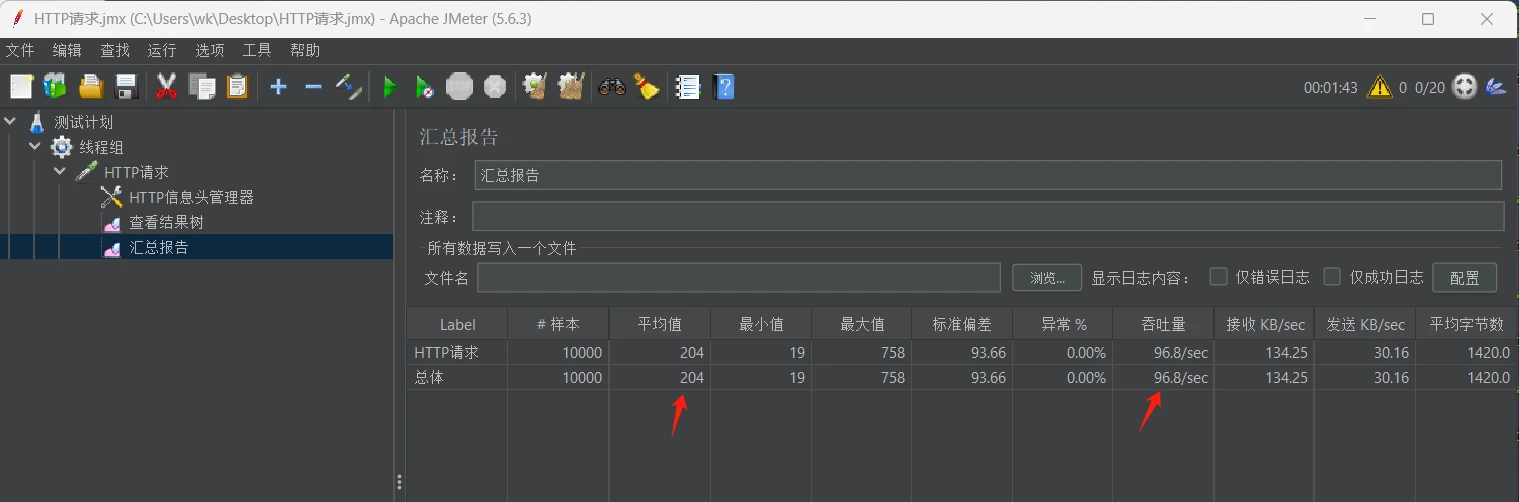Image resolution: width=1519 pixels, height=502 pixels.
Task: Enable the 仅错误日志 checkbox
Action: (x=1218, y=277)
